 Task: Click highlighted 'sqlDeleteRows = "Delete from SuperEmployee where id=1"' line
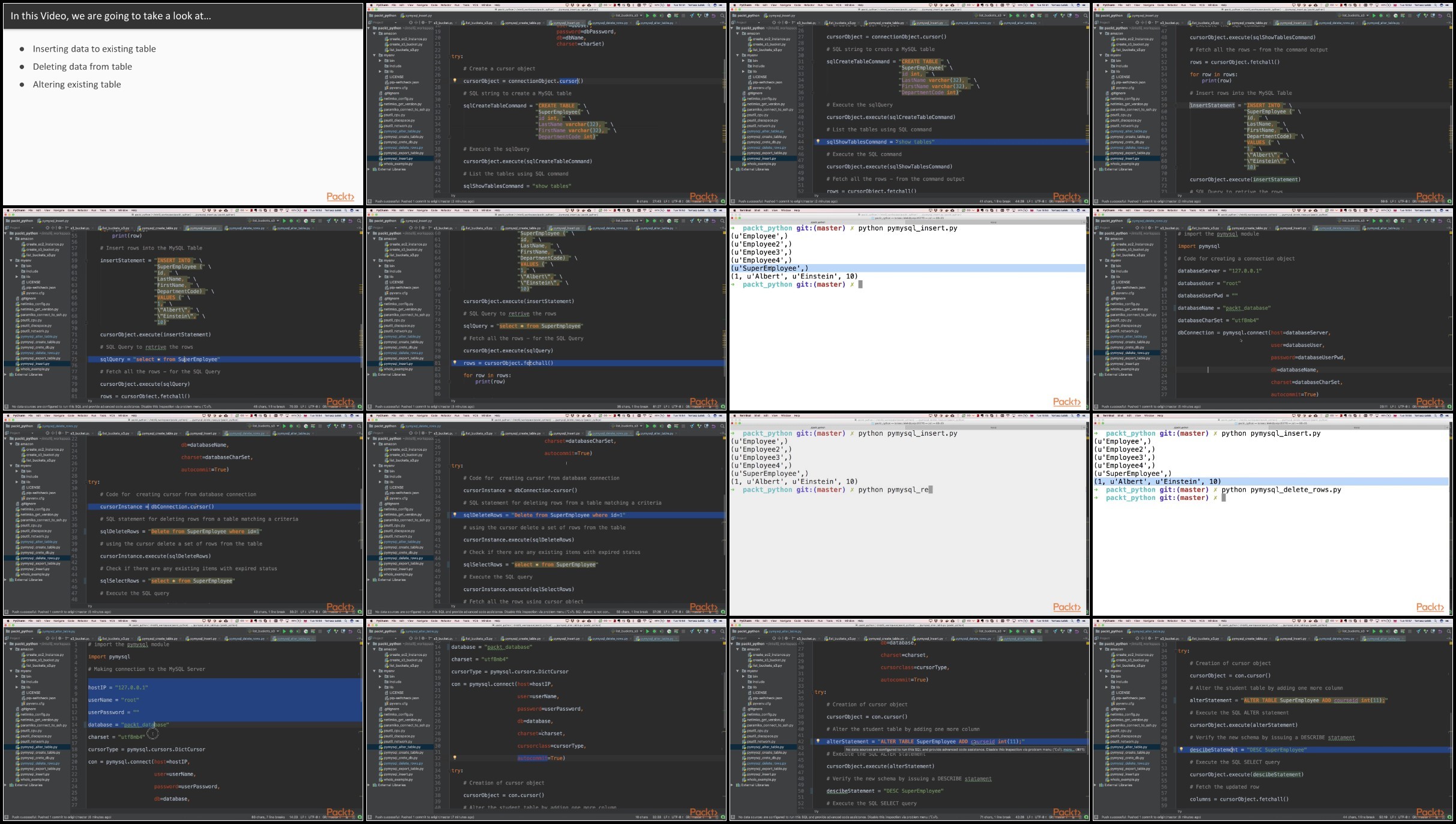pyautogui.click(x=587, y=515)
